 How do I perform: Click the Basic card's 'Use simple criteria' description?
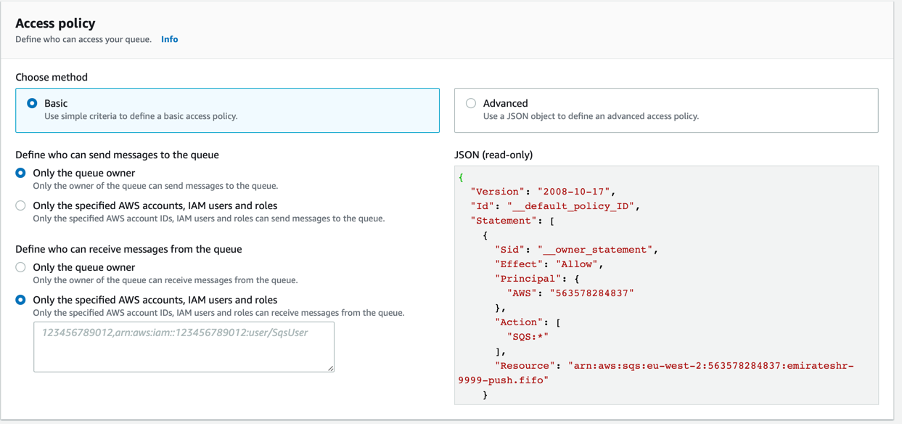(x=141, y=116)
